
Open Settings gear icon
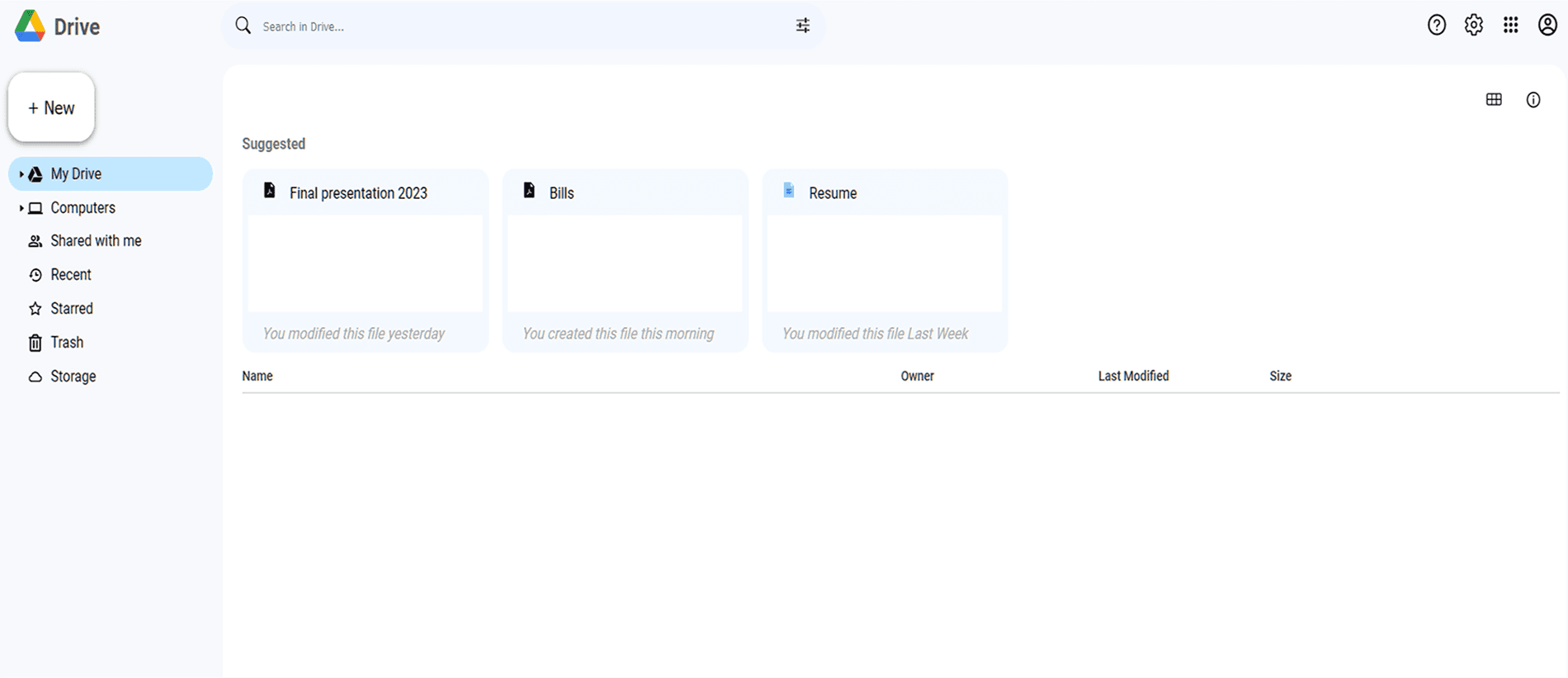click(1473, 26)
